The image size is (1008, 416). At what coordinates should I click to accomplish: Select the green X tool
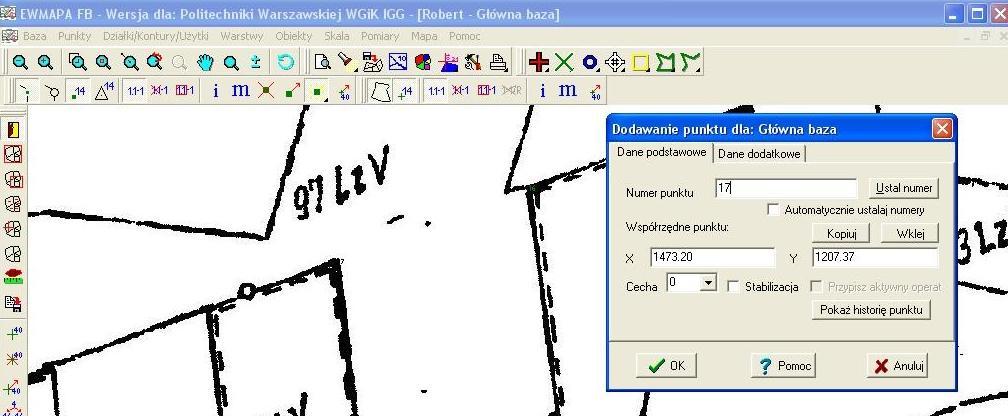tap(564, 62)
